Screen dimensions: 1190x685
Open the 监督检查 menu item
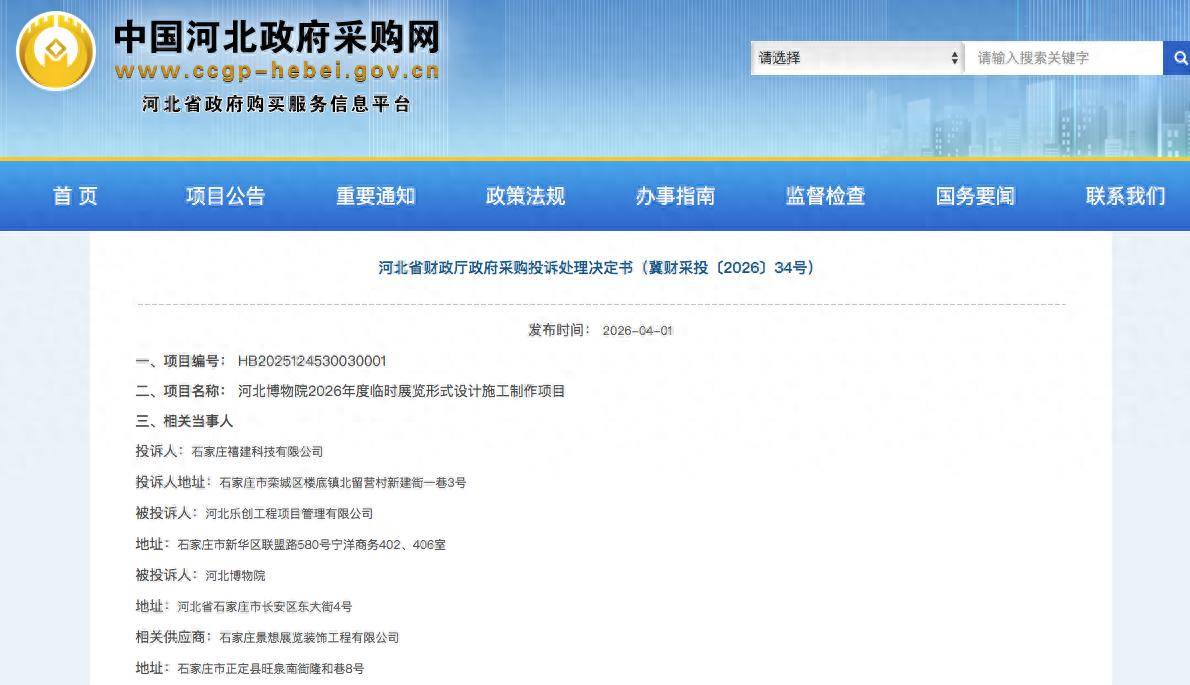click(825, 196)
